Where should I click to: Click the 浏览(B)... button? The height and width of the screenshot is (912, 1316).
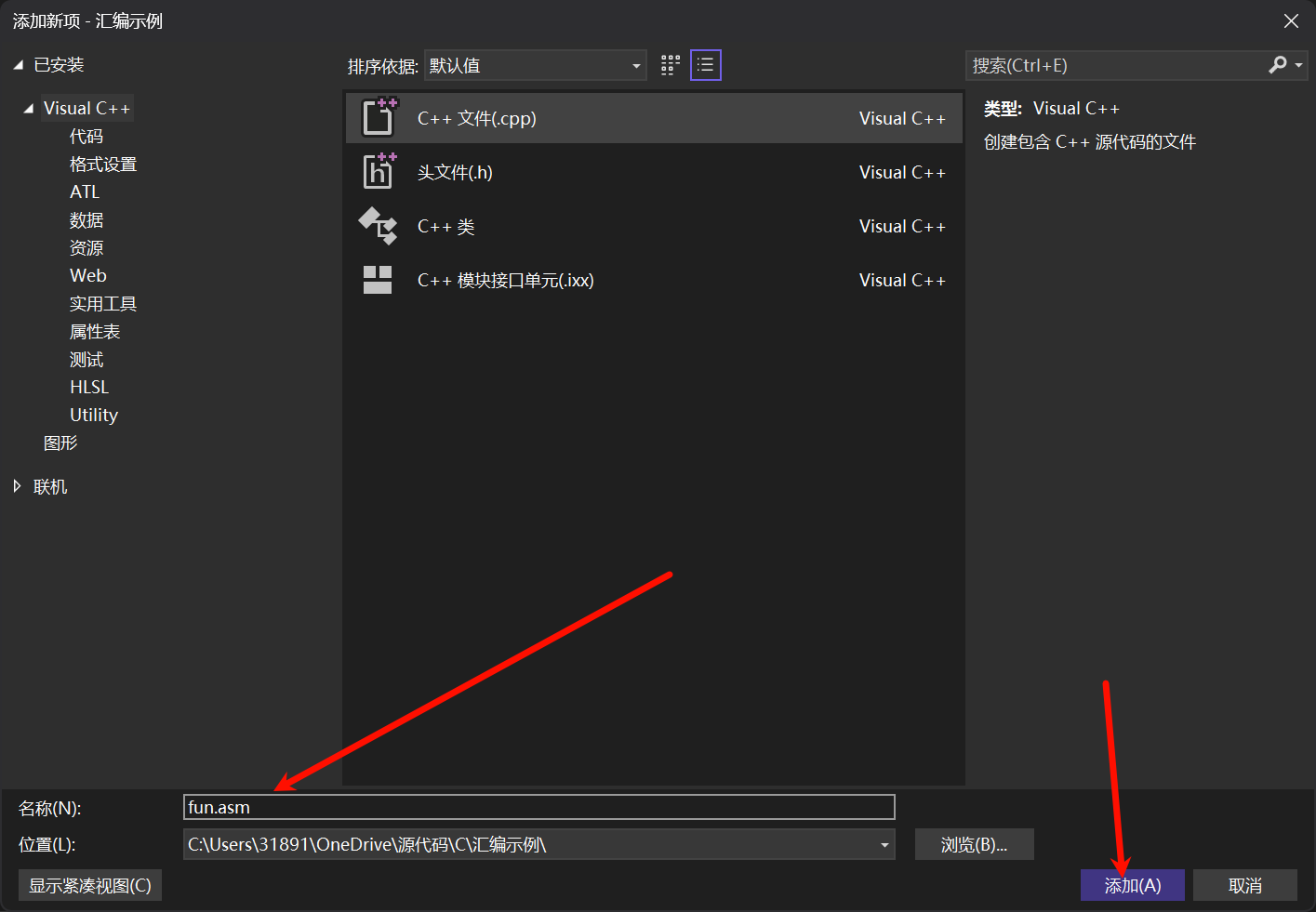[x=974, y=845]
